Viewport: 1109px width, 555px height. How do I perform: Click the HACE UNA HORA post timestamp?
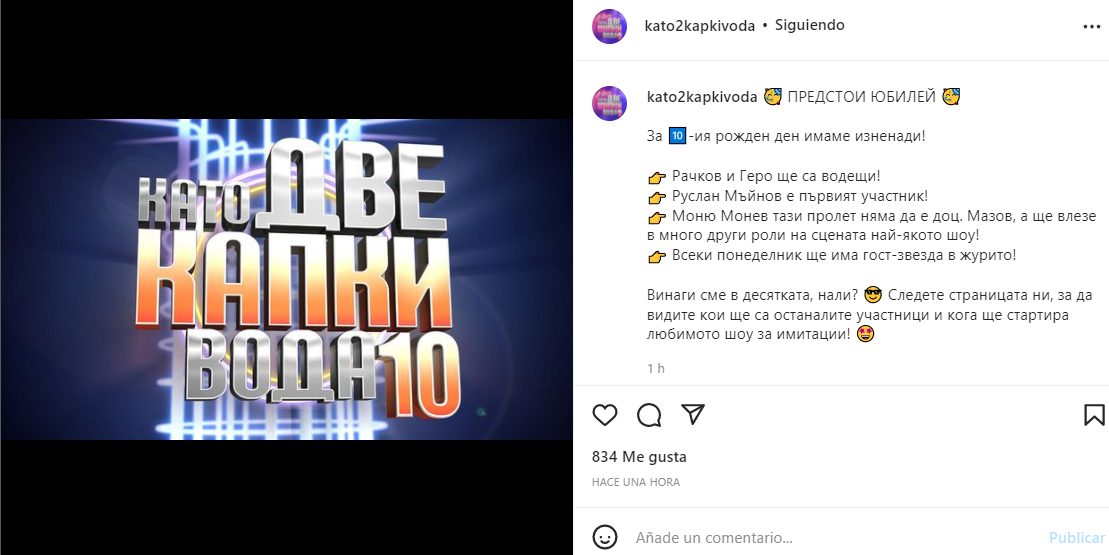636,482
